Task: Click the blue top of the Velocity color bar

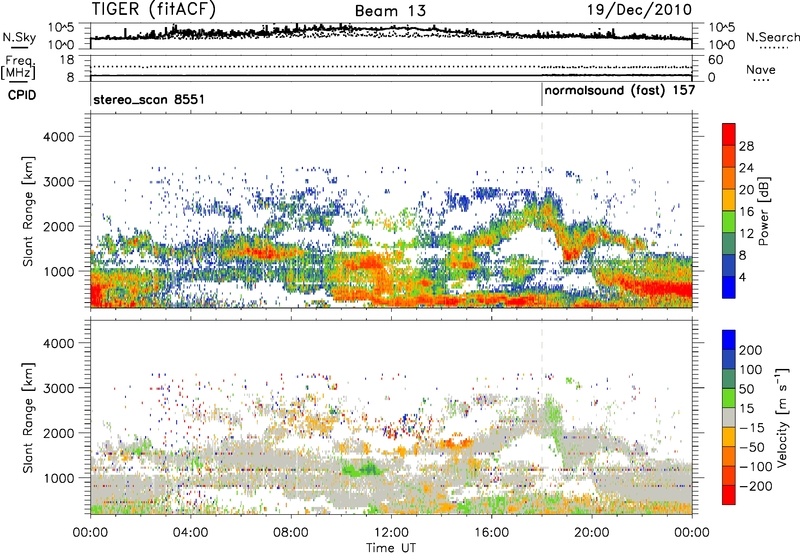Action: 729,340
